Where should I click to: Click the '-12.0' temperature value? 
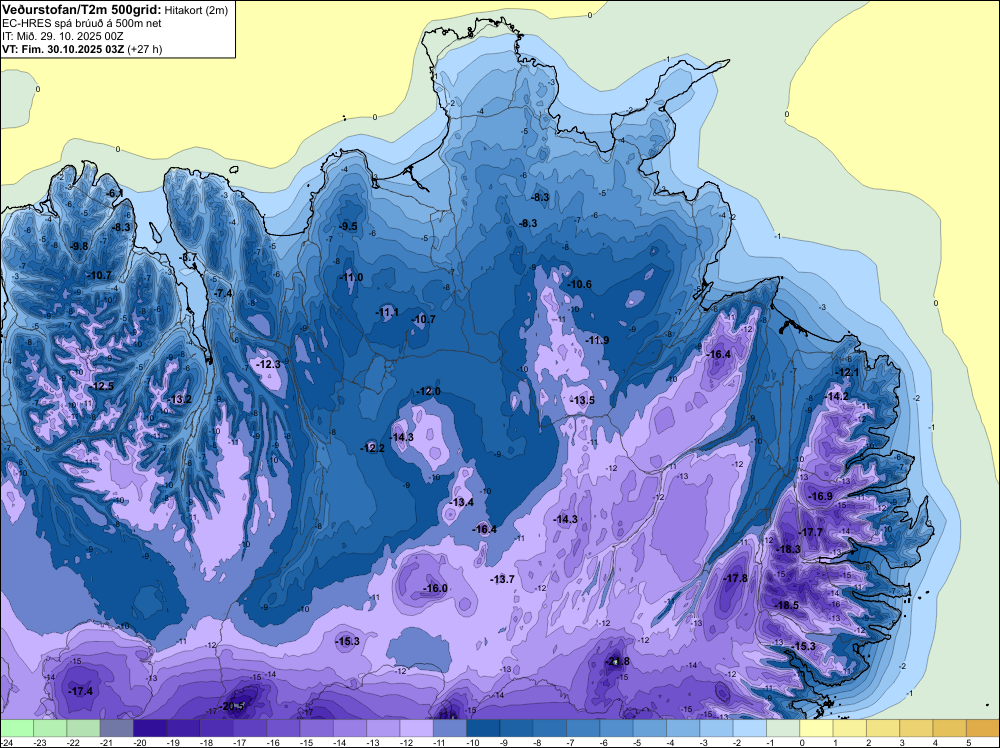(429, 391)
